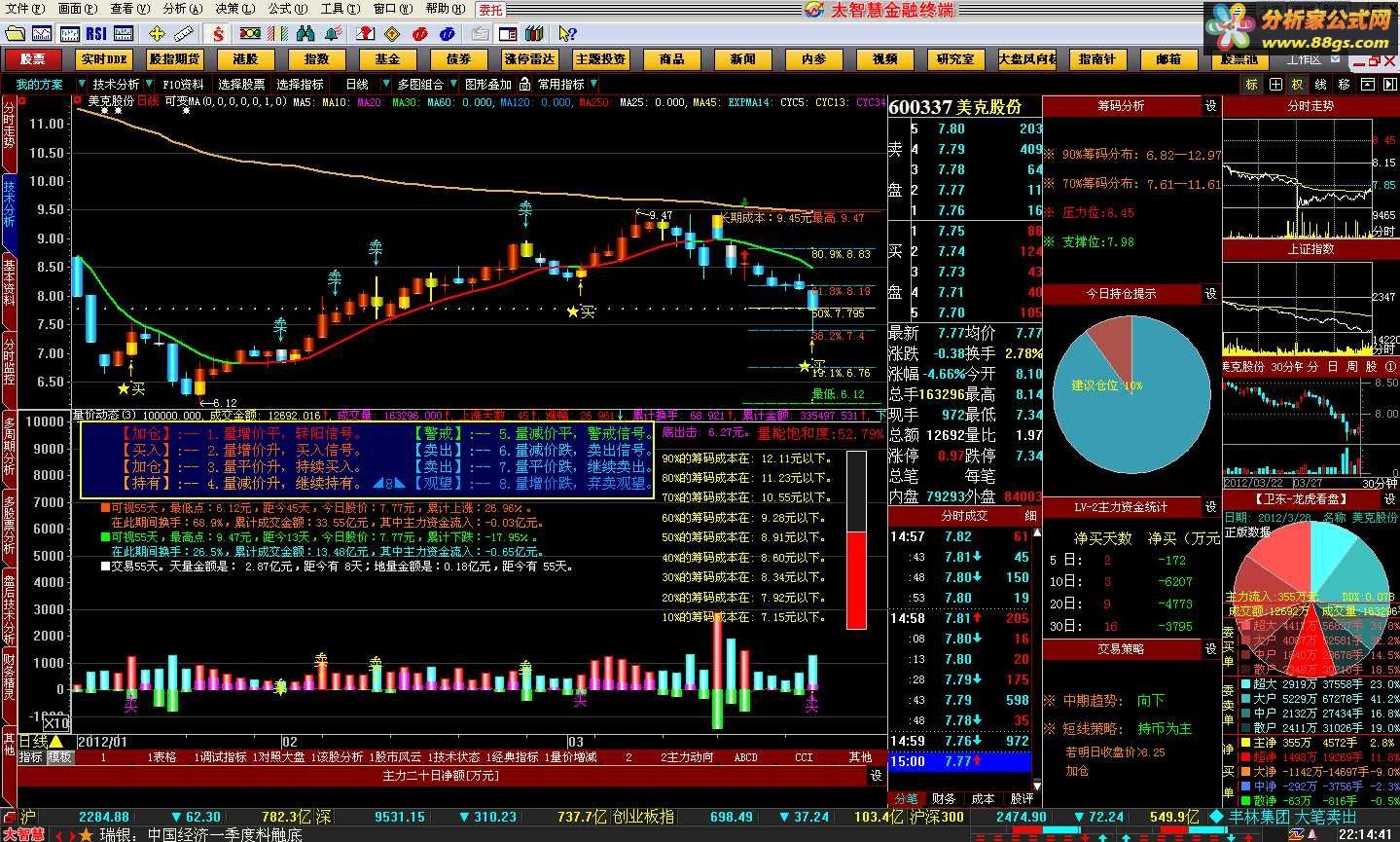Click the 细 detail button in 分时成交 header
The image size is (1400, 842).
click(1031, 515)
